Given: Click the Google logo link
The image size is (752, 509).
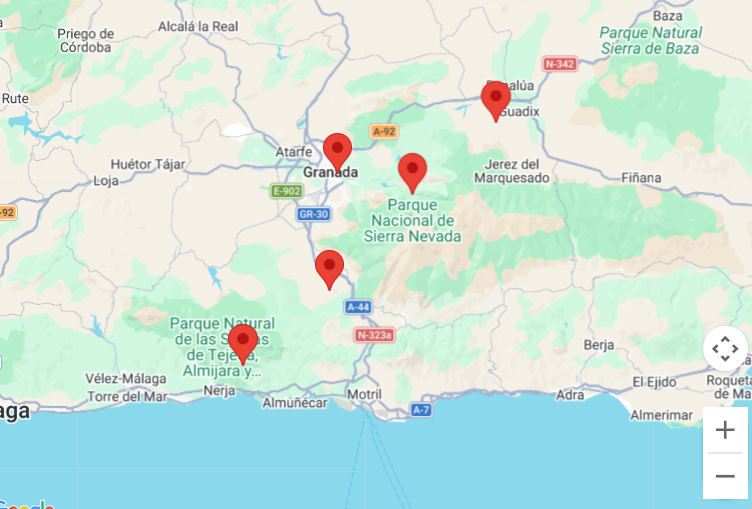Looking at the screenshot, I should click(26, 505).
